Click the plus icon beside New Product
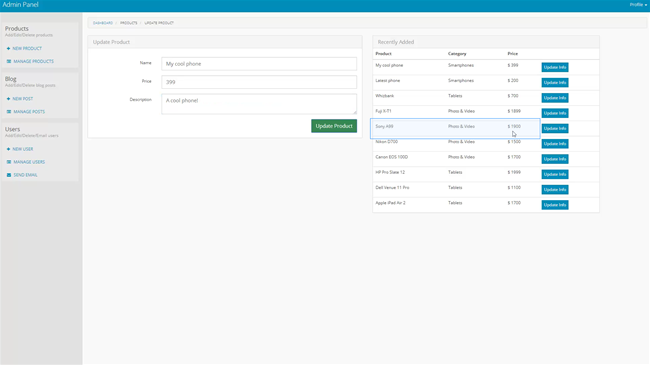650x365 pixels. pos(8,49)
